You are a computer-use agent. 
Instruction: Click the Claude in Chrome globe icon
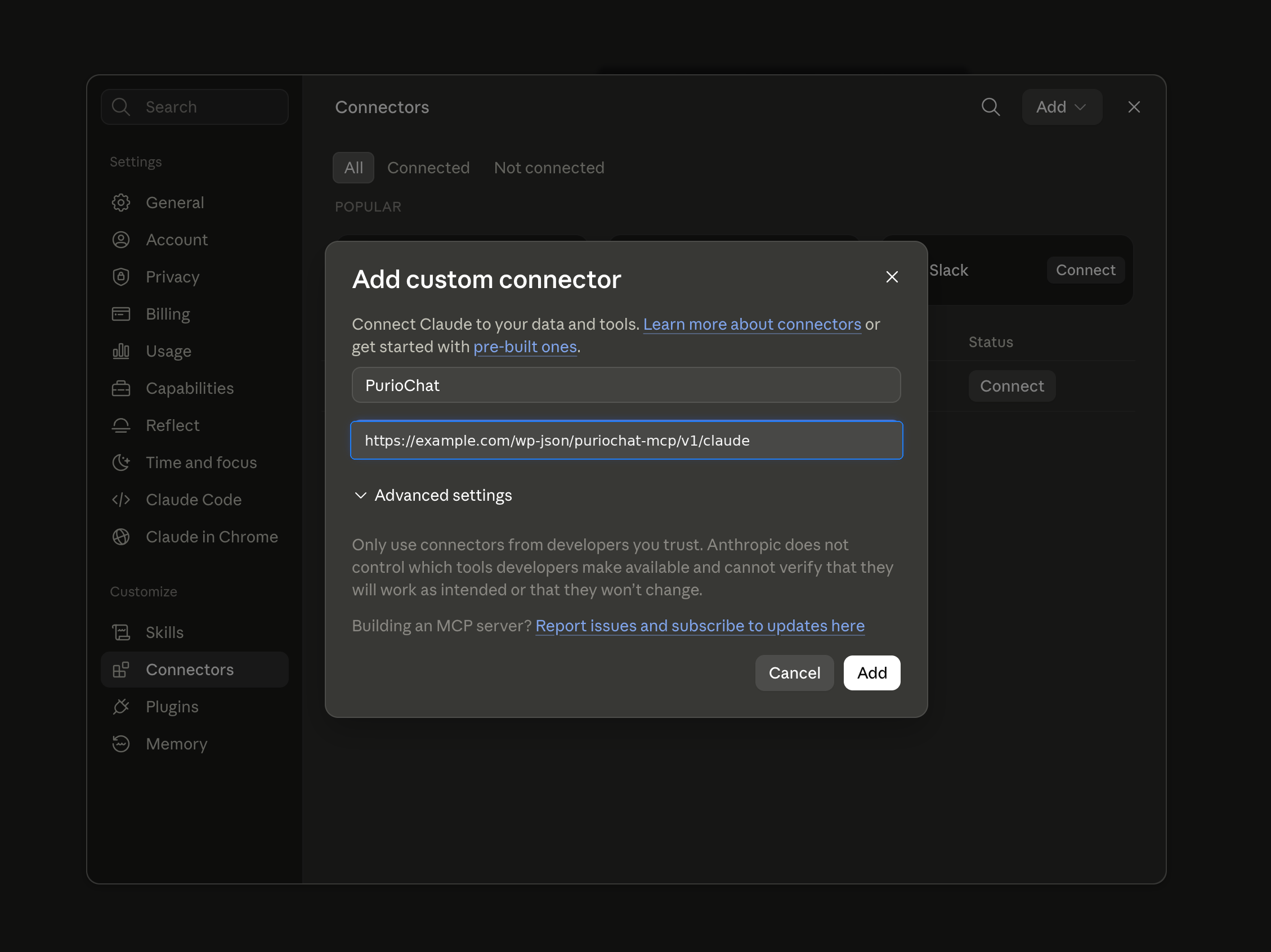(x=120, y=537)
